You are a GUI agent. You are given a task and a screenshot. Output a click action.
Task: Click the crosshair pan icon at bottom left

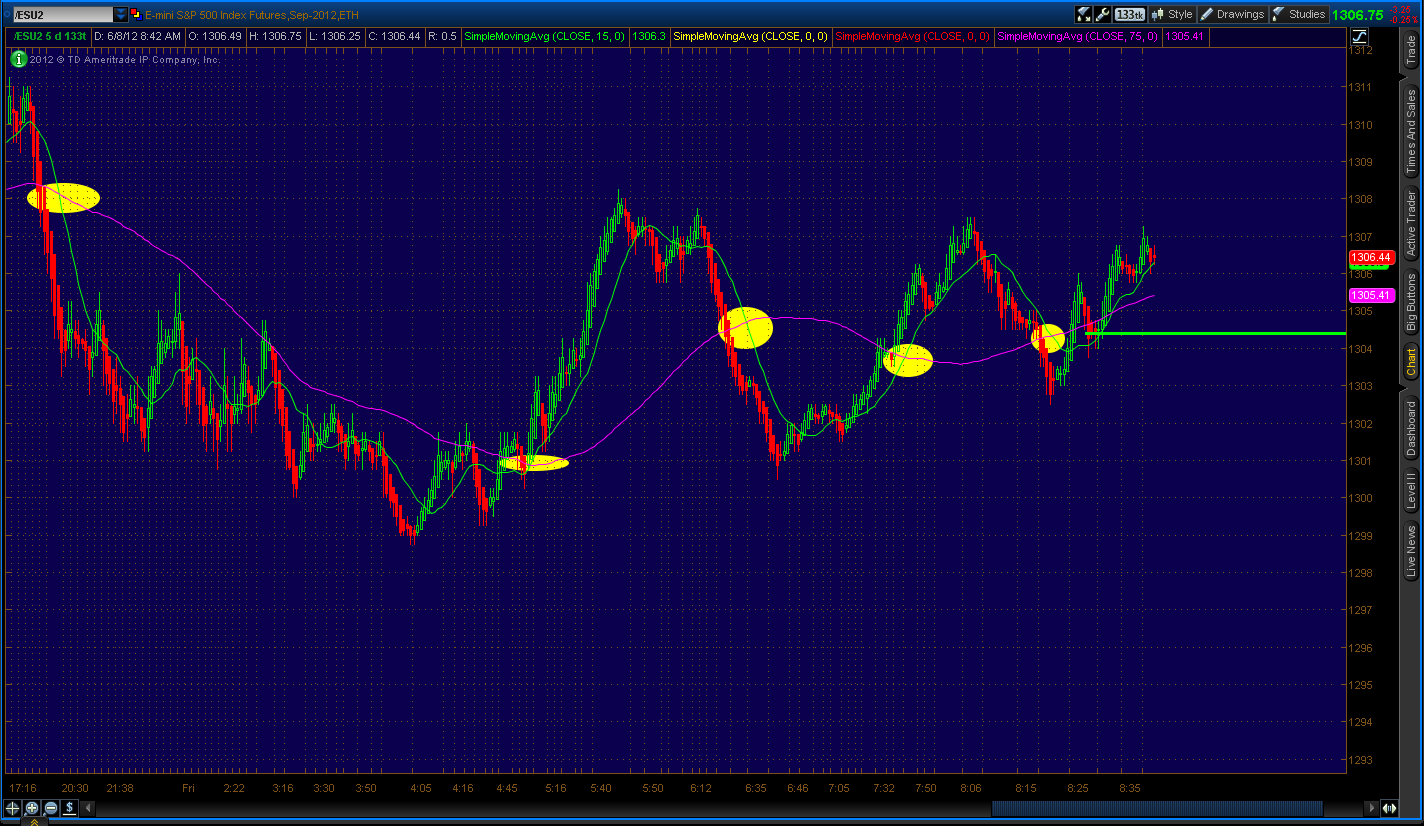13,808
